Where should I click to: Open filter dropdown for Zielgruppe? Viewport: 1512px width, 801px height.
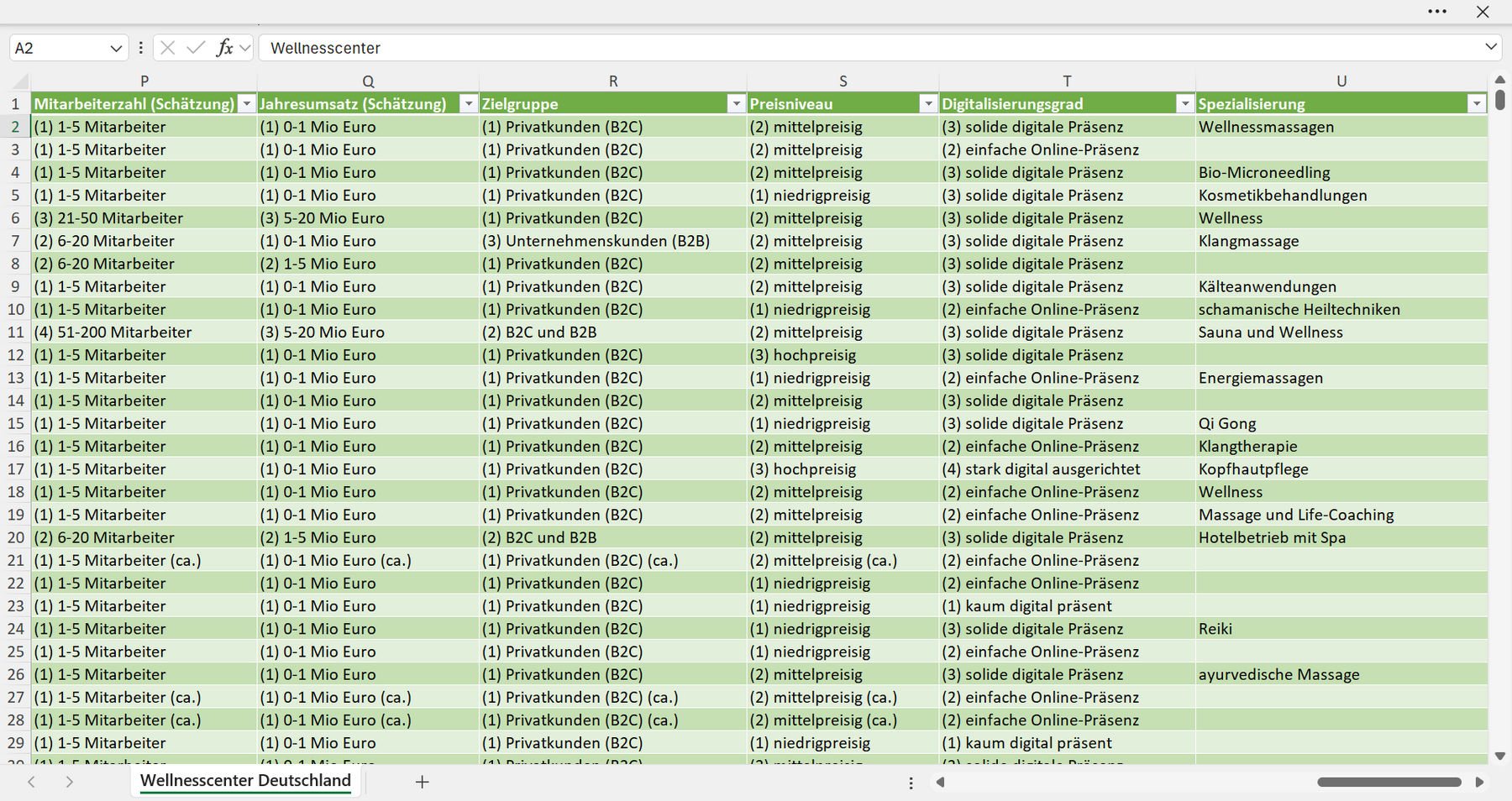(736, 104)
